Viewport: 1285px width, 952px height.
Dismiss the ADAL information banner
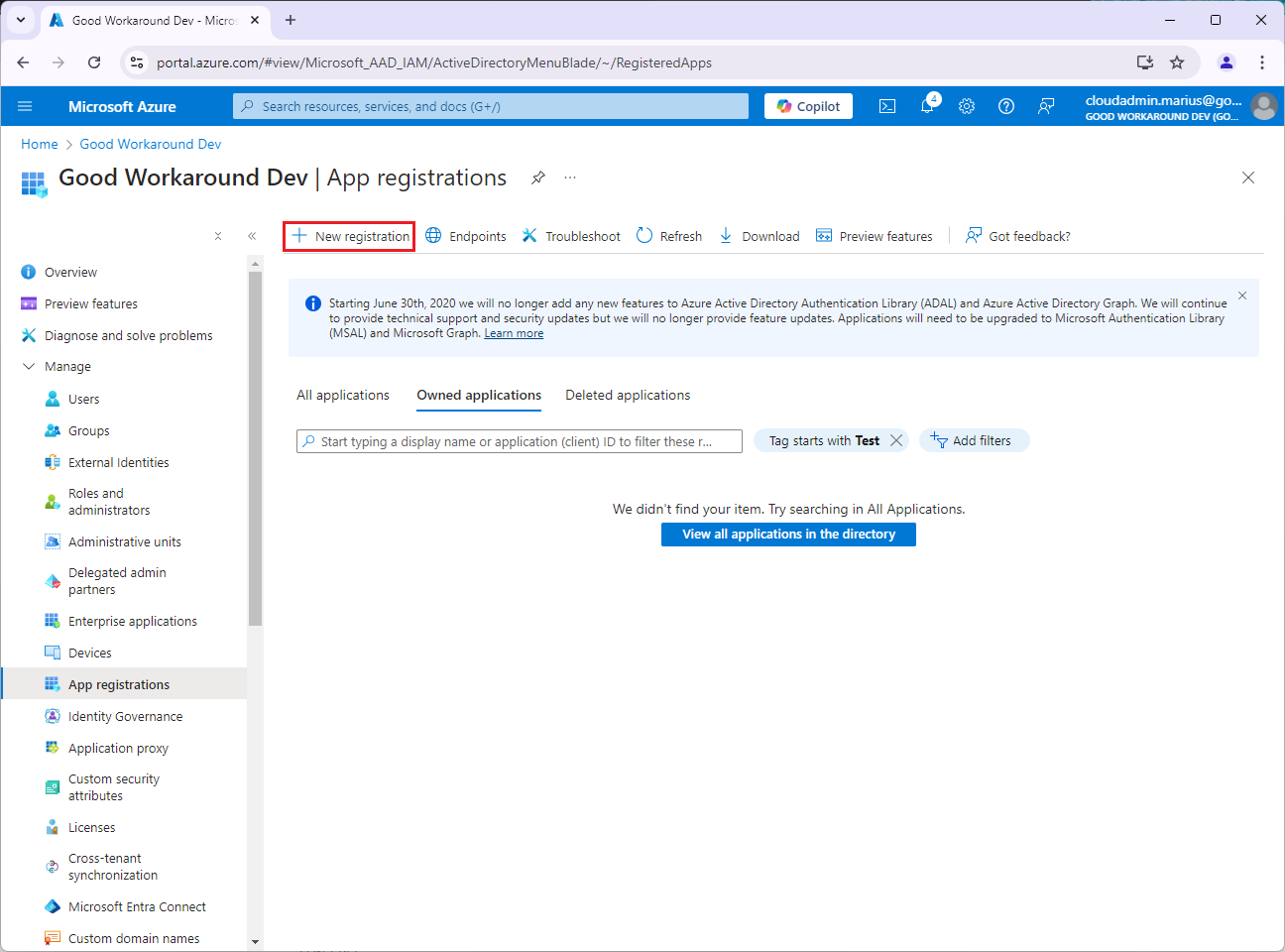pos(1242,296)
